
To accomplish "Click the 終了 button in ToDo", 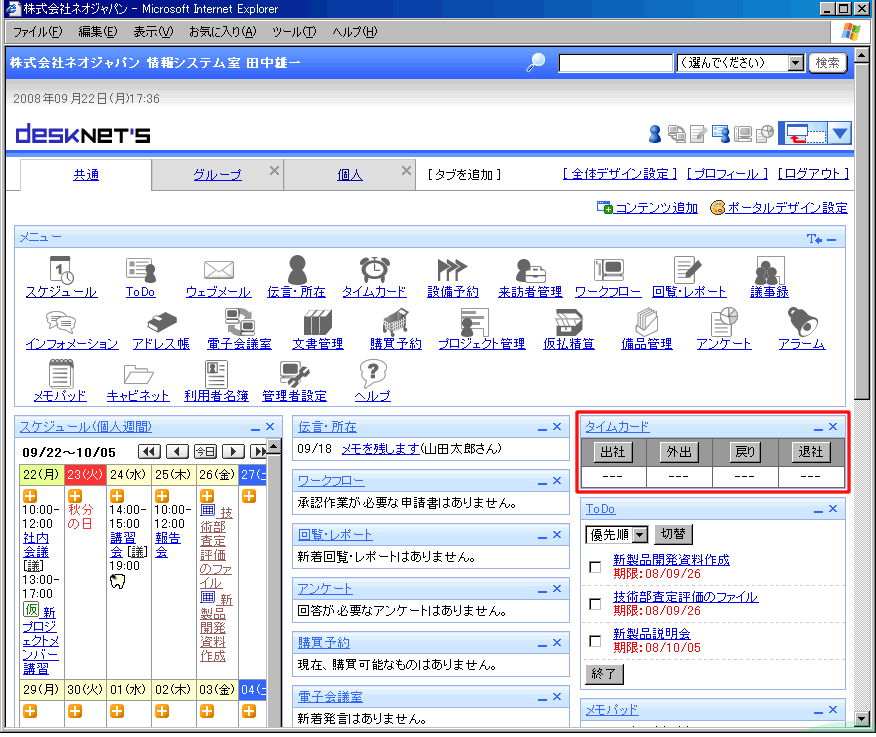I will 604,674.
